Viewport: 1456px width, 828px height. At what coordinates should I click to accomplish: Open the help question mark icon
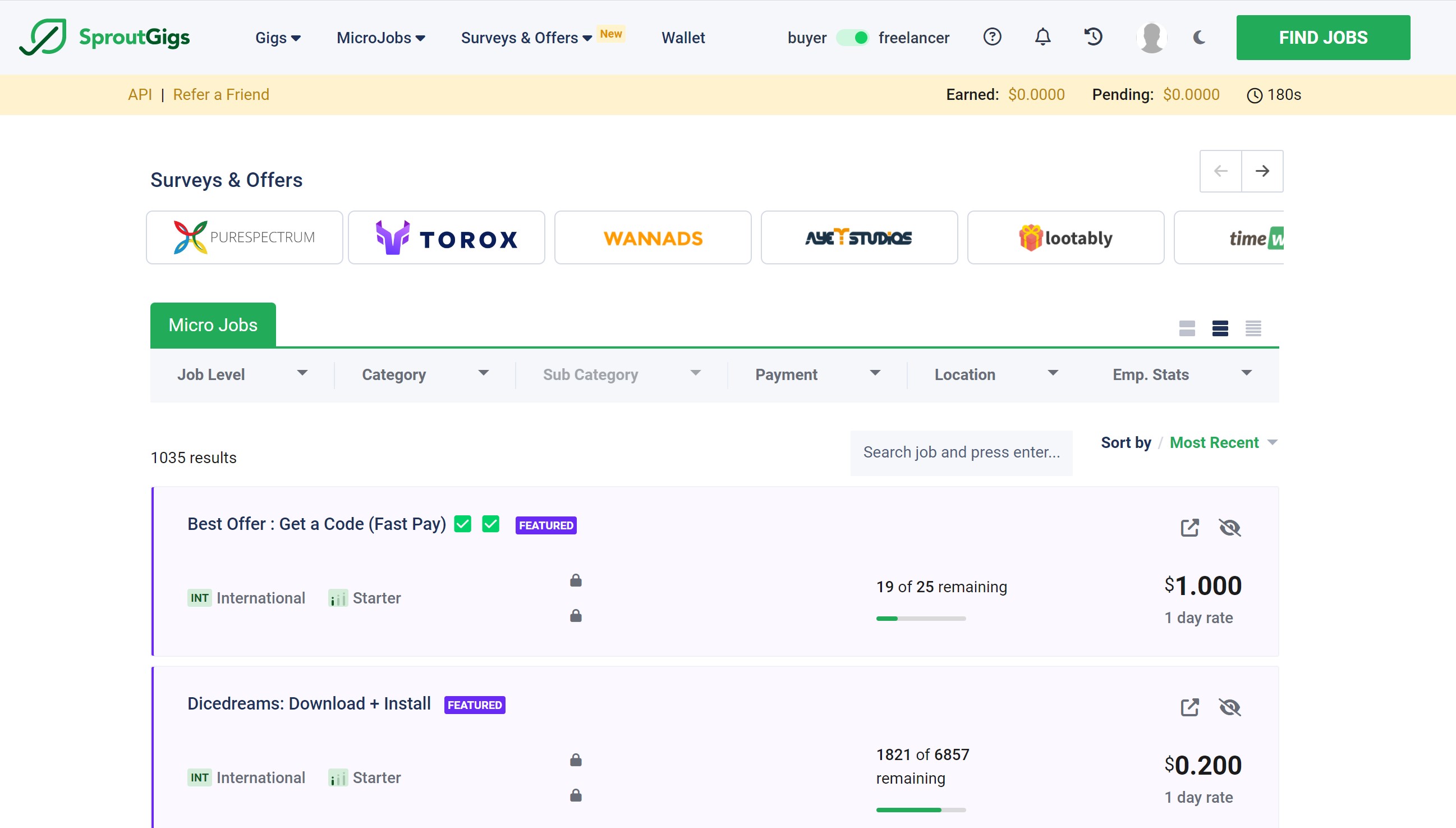tap(992, 37)
